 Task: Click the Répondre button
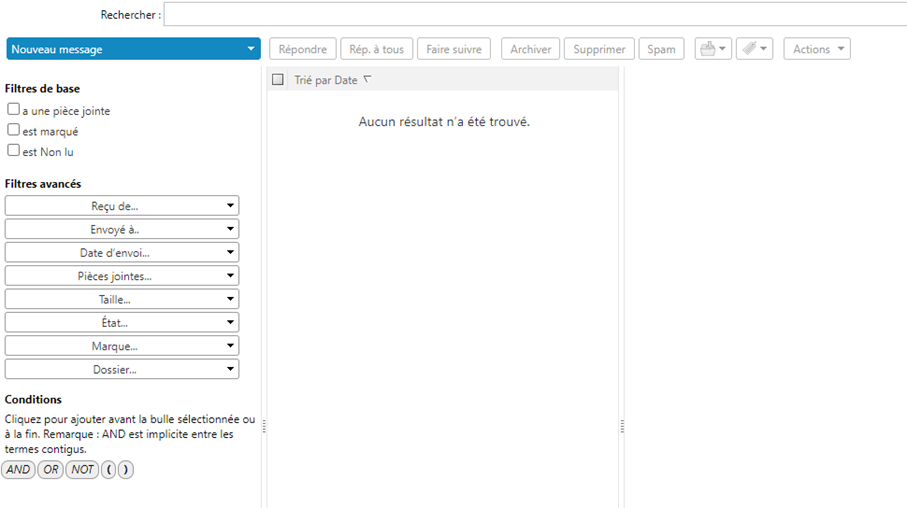[x=302, y=49]
